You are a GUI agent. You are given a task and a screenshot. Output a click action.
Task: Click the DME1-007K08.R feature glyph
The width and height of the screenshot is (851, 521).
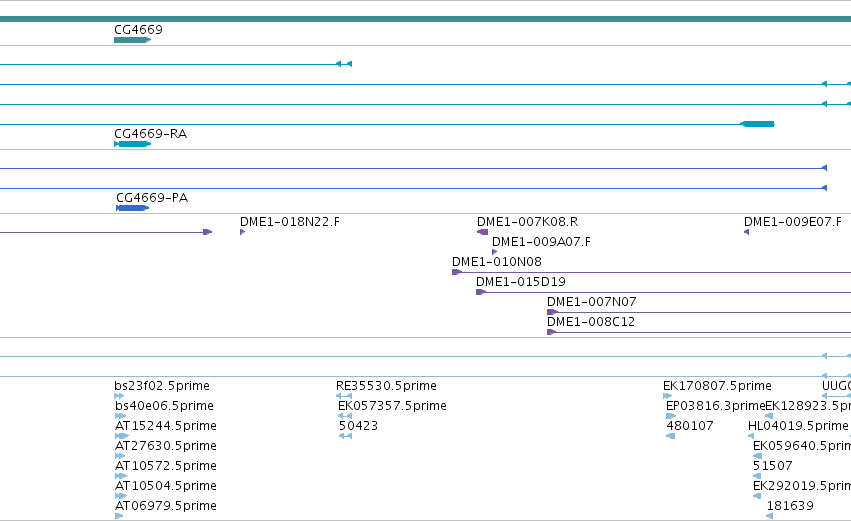click(x=482, y=232)
